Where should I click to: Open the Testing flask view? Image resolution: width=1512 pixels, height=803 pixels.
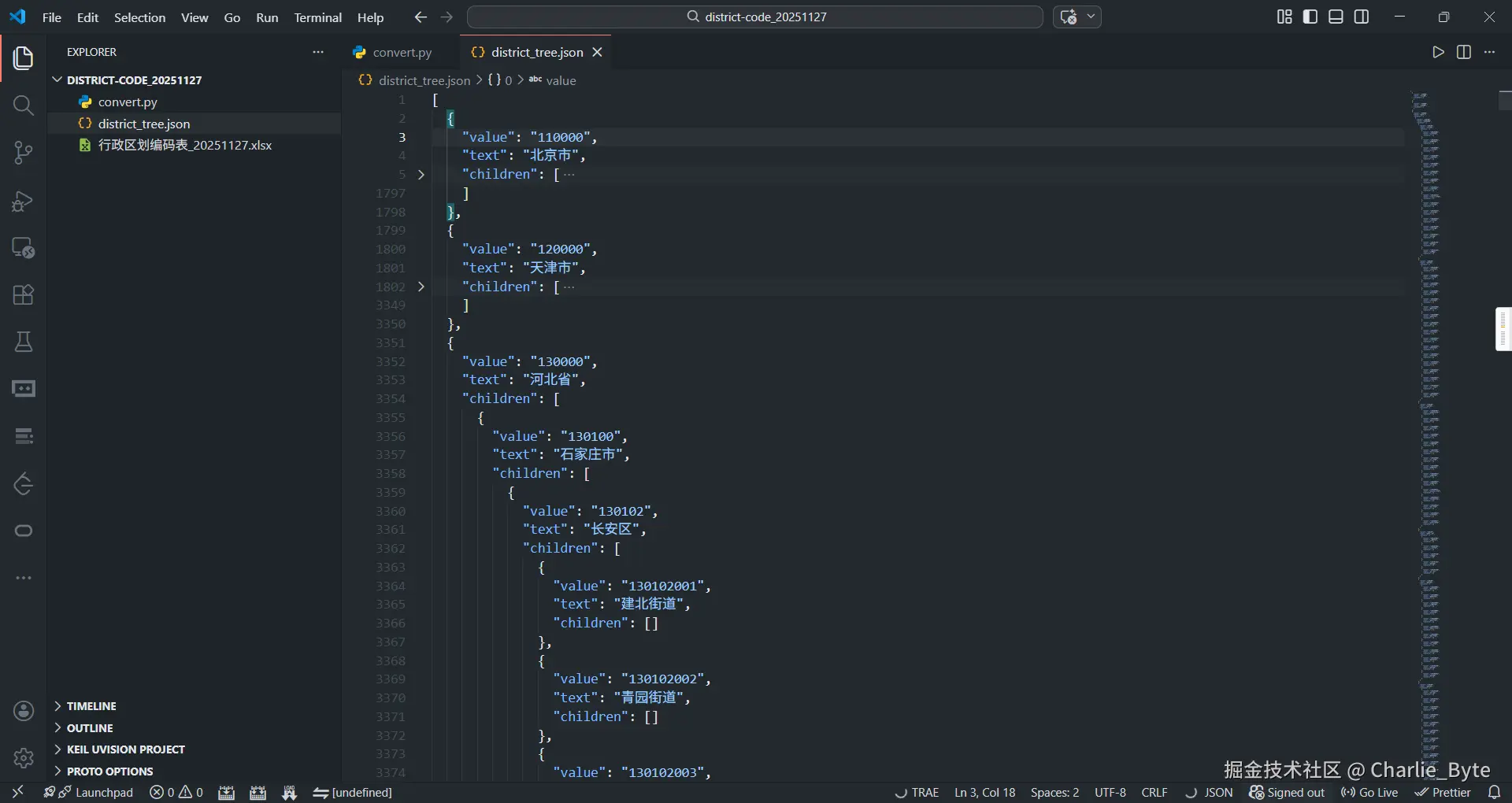coord(24,342)
